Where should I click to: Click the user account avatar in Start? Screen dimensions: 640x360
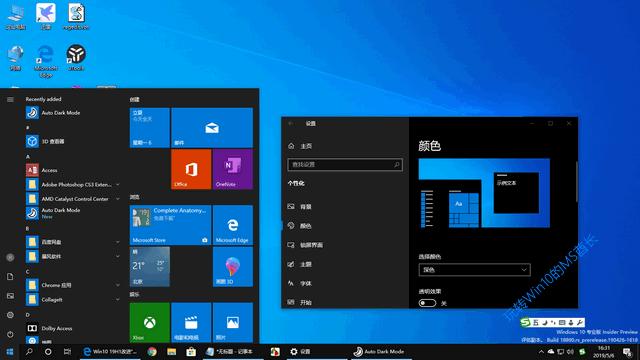tap(10, 257)
